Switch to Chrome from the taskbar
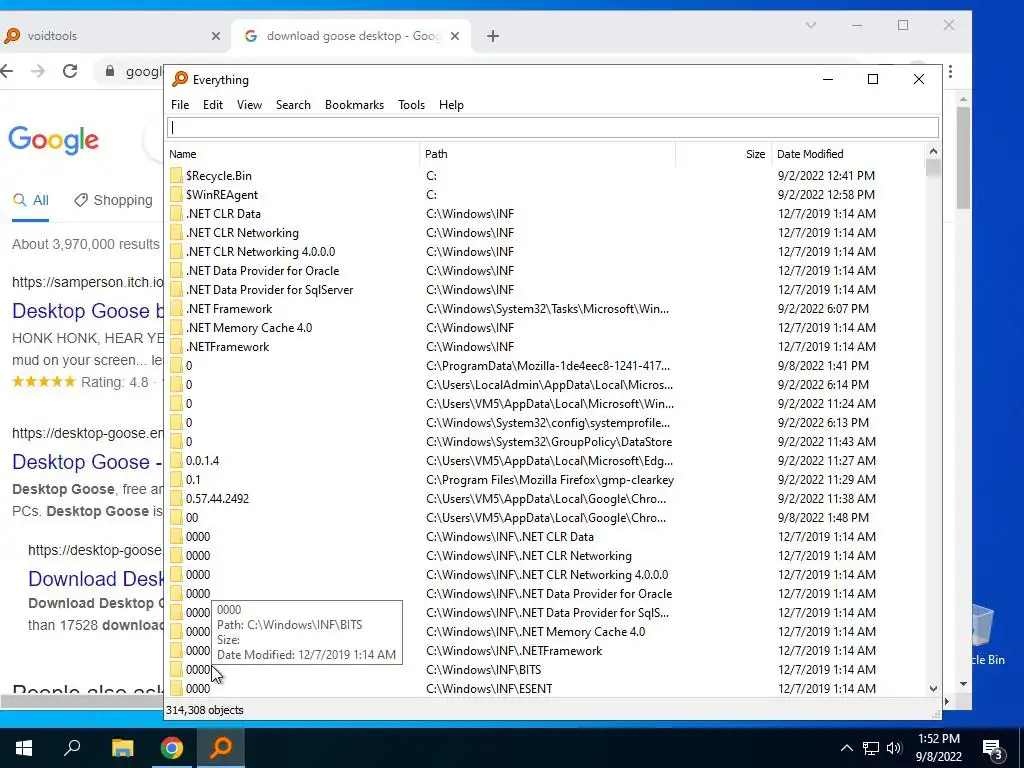1024x768 pixels. 172,748
